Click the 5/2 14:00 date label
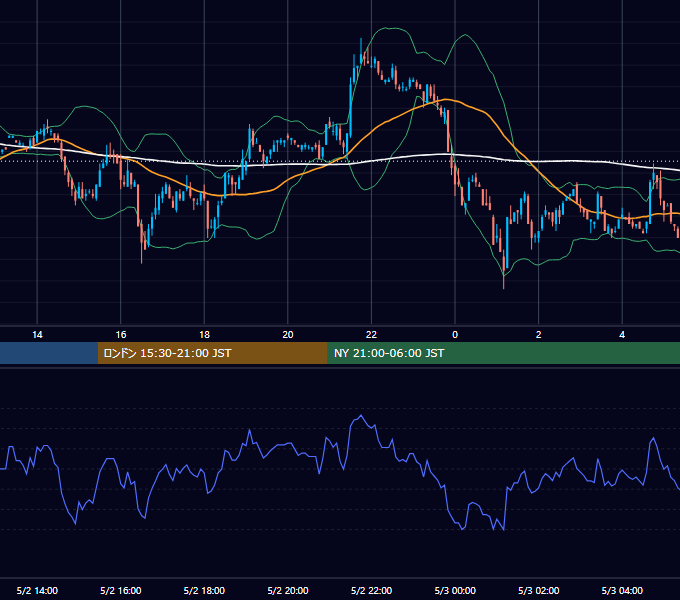 (37, 590)
